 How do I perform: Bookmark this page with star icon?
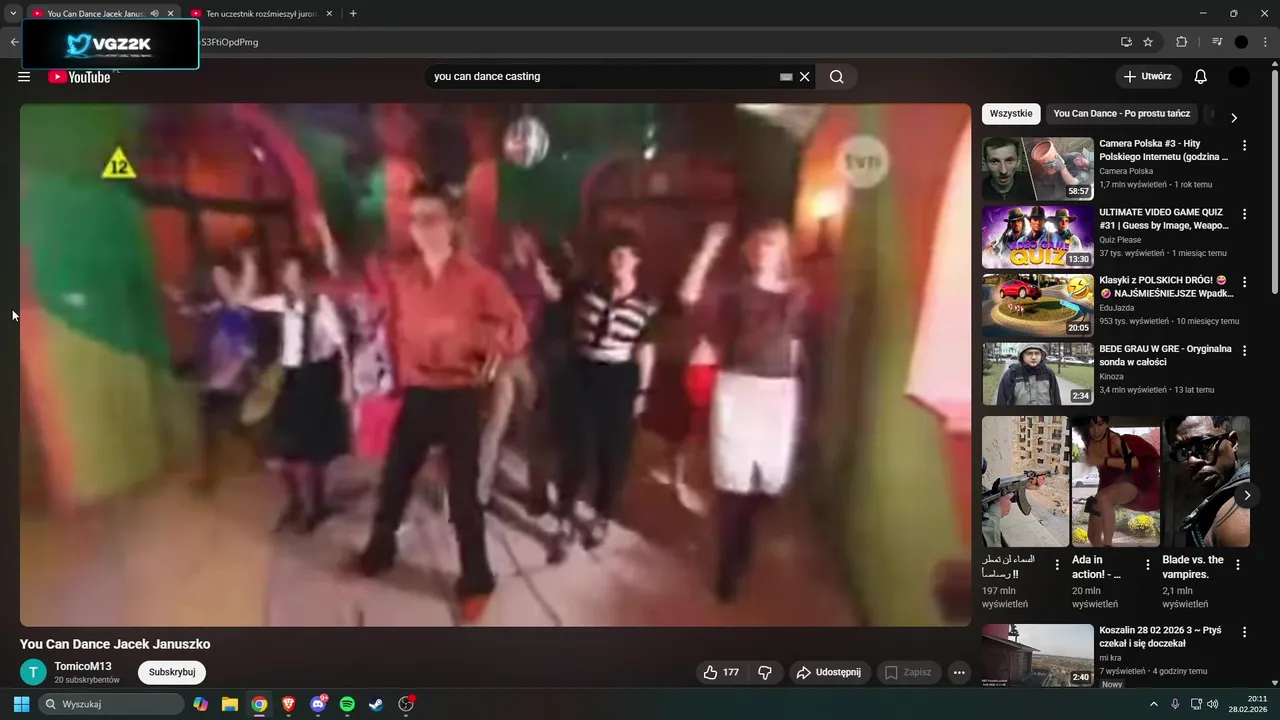tap(1148, 42)
